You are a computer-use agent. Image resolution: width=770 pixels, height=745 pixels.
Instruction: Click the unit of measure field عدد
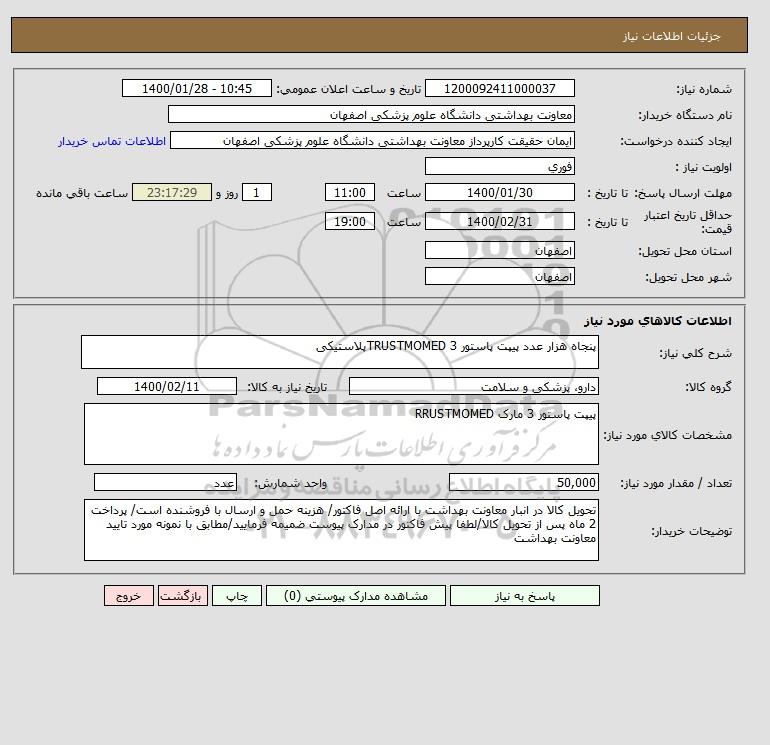(x=165, y=482)
